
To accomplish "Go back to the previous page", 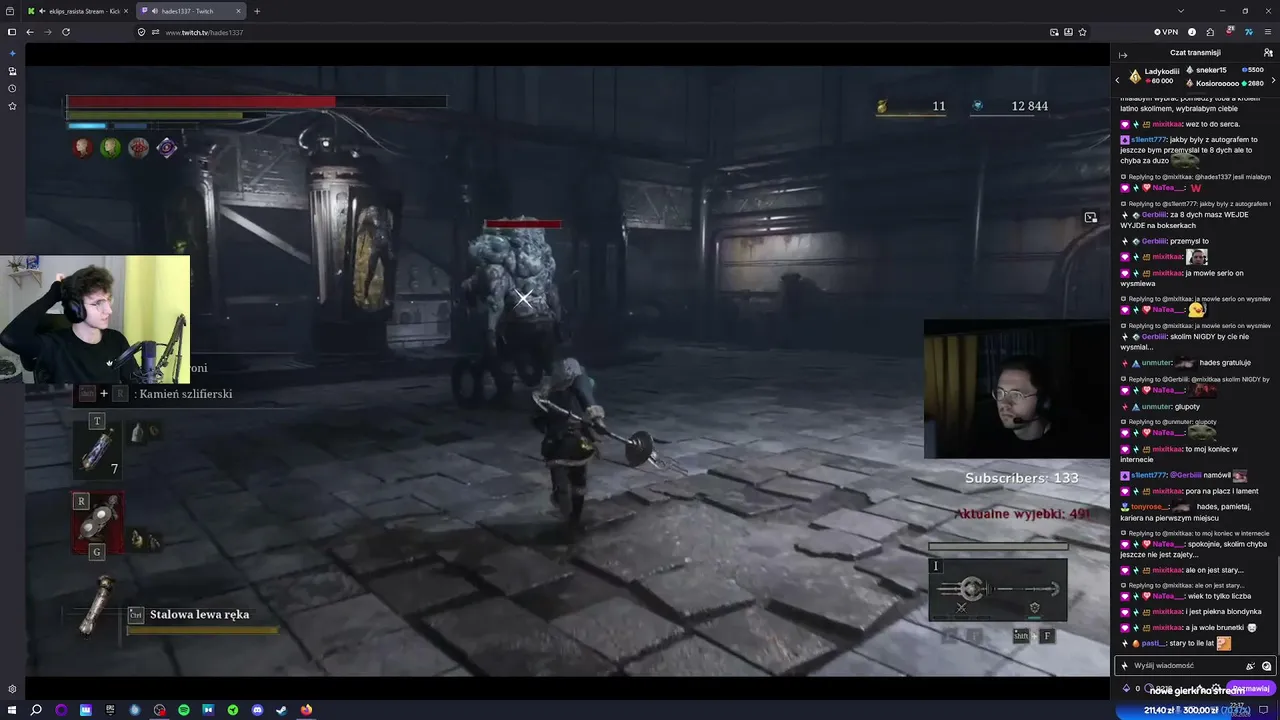I will coord(30,32).
